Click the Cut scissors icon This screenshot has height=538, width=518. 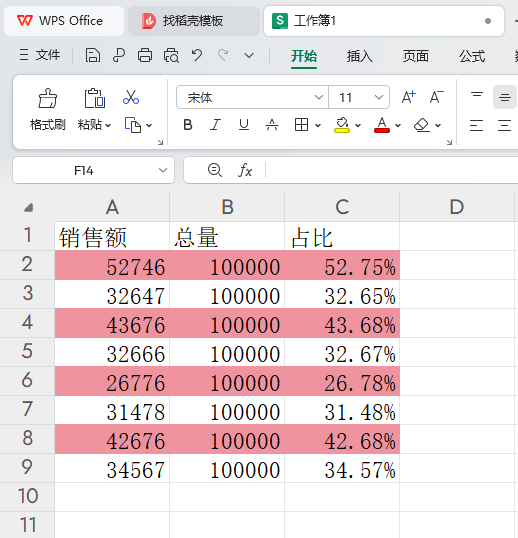[131, 97]
